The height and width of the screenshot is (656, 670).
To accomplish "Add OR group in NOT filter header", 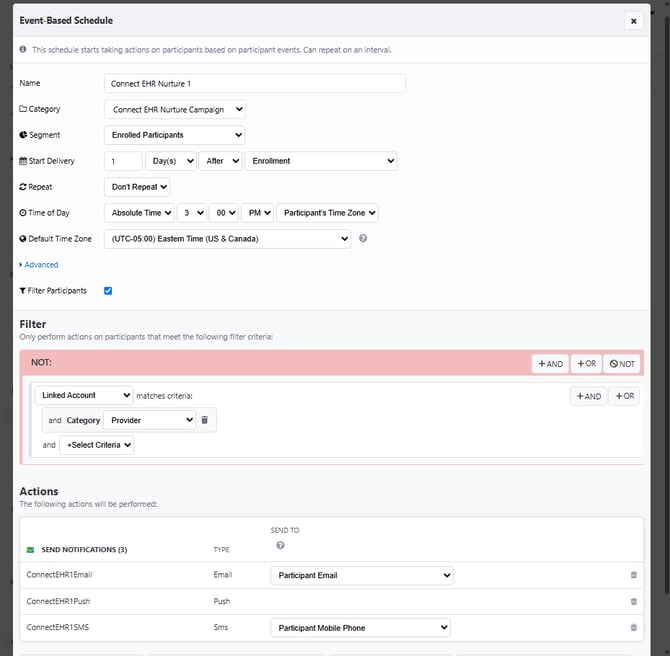I will point(585,364).
